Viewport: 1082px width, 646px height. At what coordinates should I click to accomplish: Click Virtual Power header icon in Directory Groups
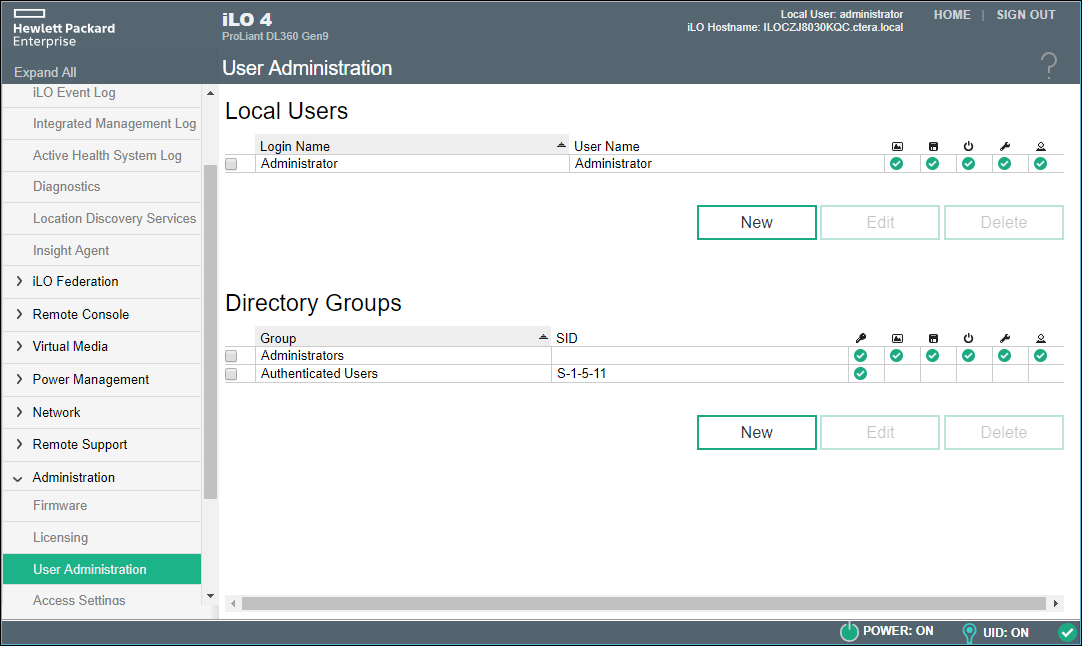coord(969,338)
